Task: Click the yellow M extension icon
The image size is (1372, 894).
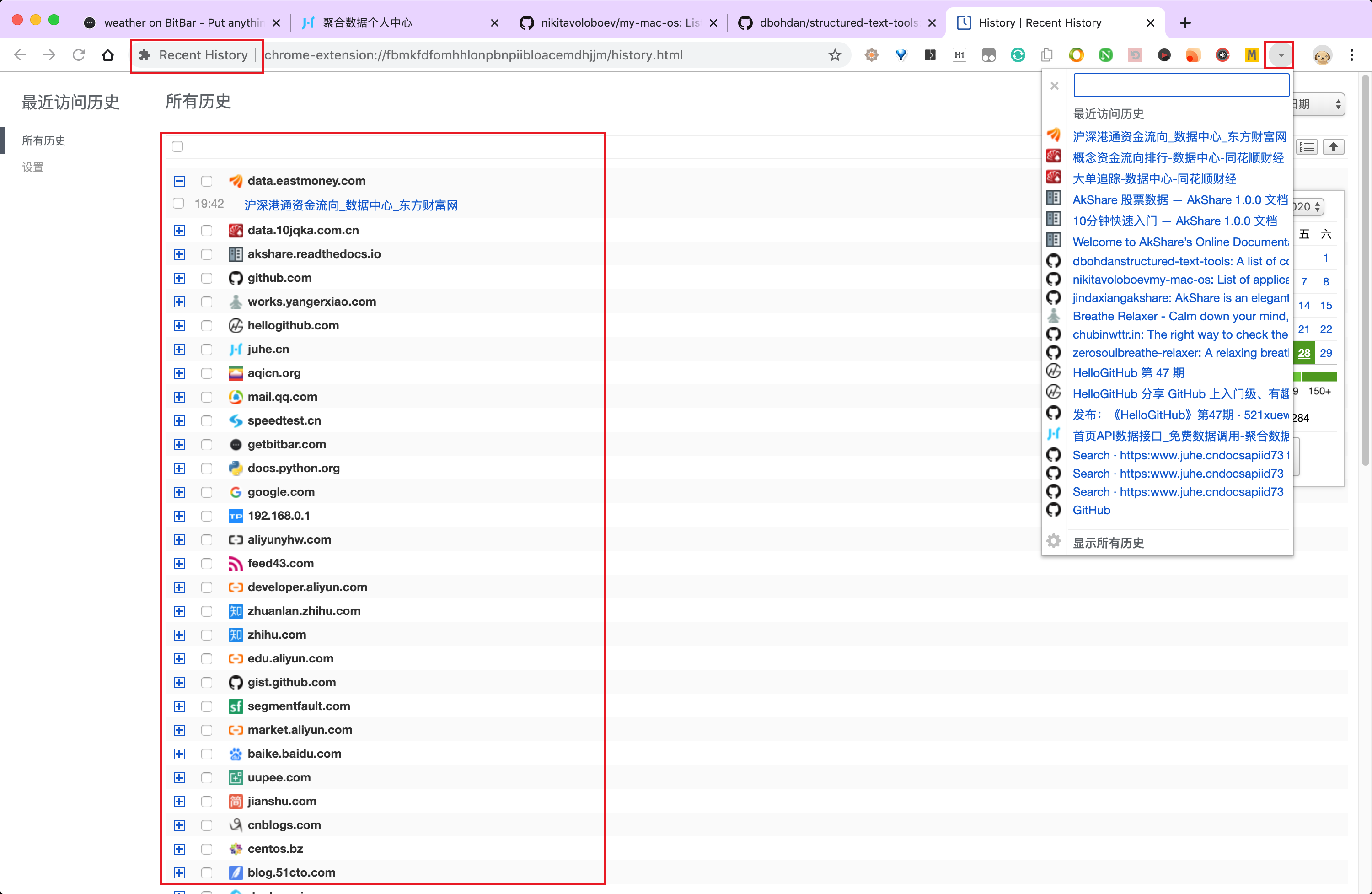Action: click(x=1251, y=55)
